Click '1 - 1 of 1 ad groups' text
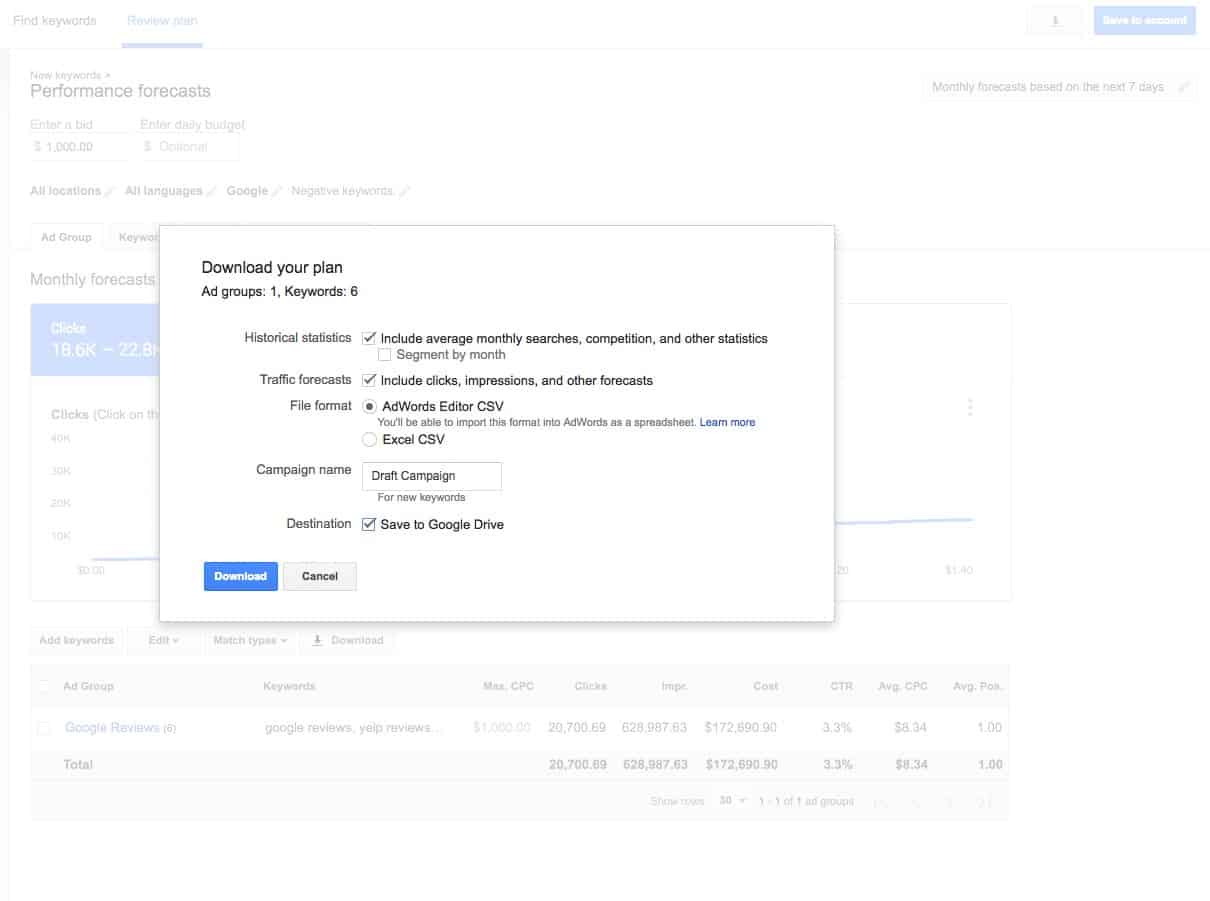 click(807, 801)
